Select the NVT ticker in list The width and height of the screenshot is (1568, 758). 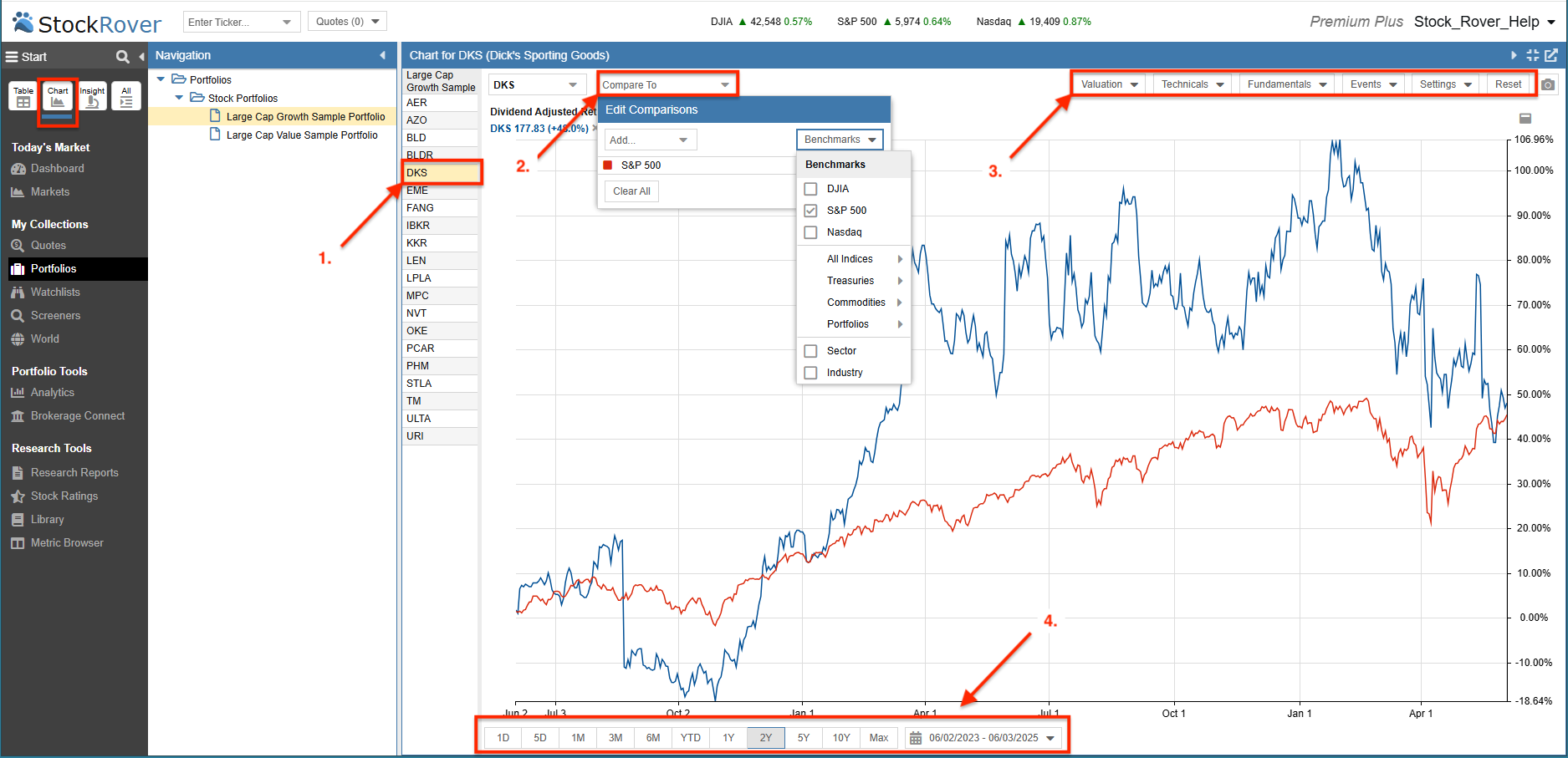[440, 313]
